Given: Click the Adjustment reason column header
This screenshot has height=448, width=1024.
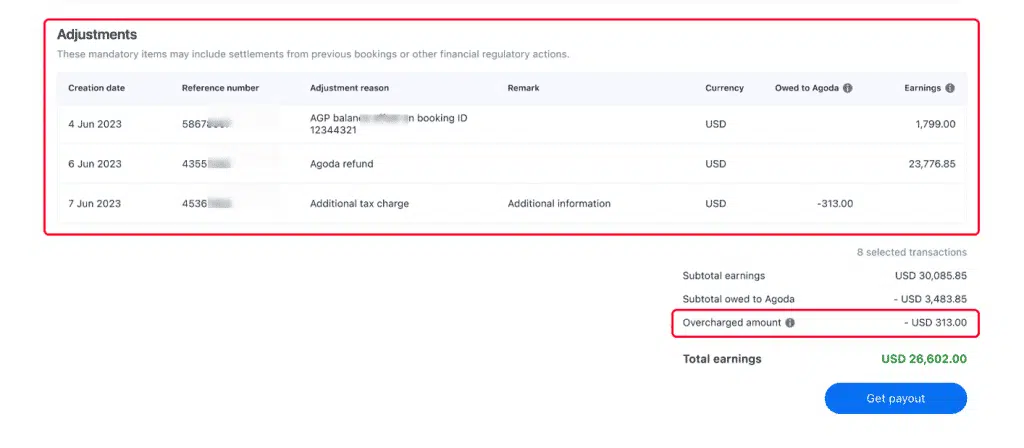Looking at the screenshot, I should click(350, 88).
